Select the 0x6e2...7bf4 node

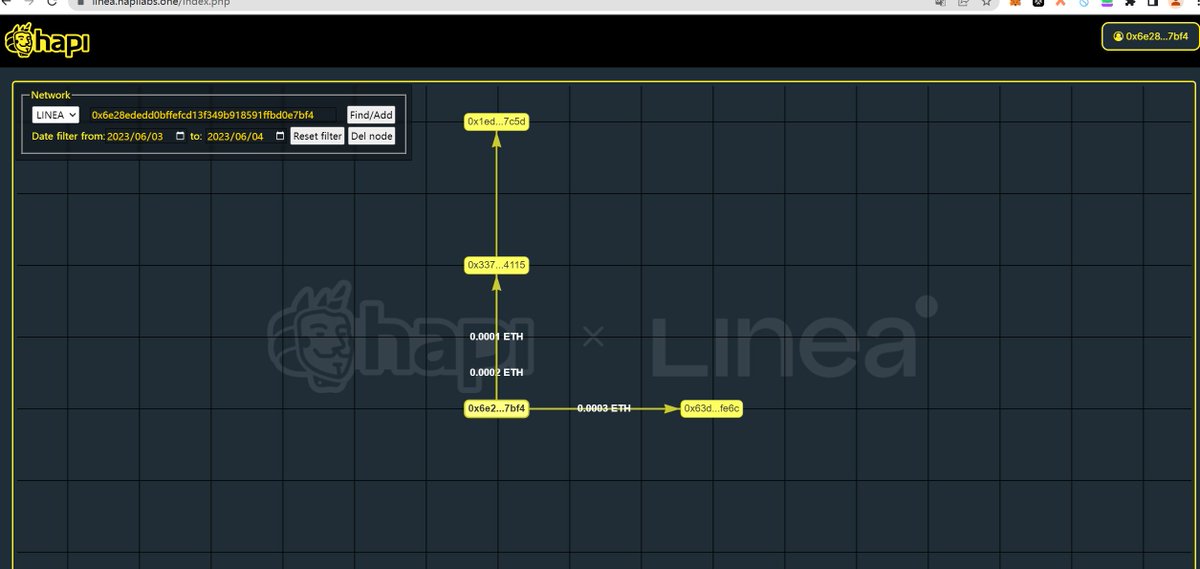click(x=496, y=408)
